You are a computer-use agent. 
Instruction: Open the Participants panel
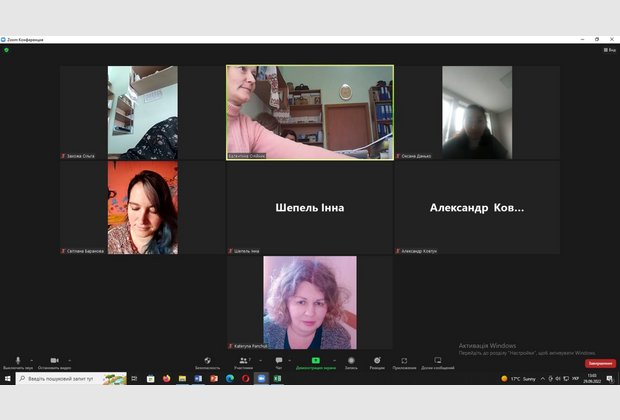click(243, 361)
